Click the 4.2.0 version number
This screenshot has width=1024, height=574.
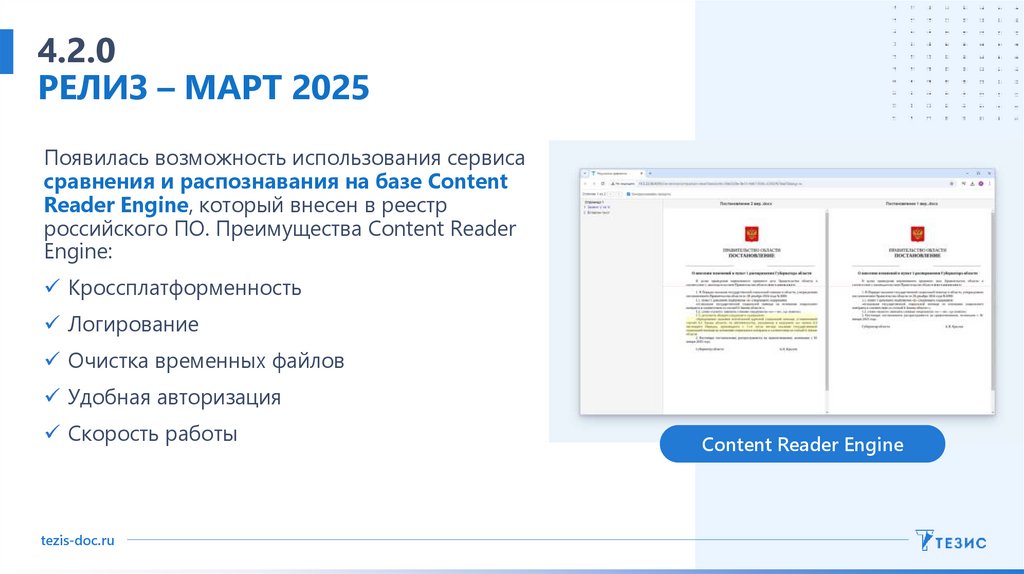click(76, 50)
